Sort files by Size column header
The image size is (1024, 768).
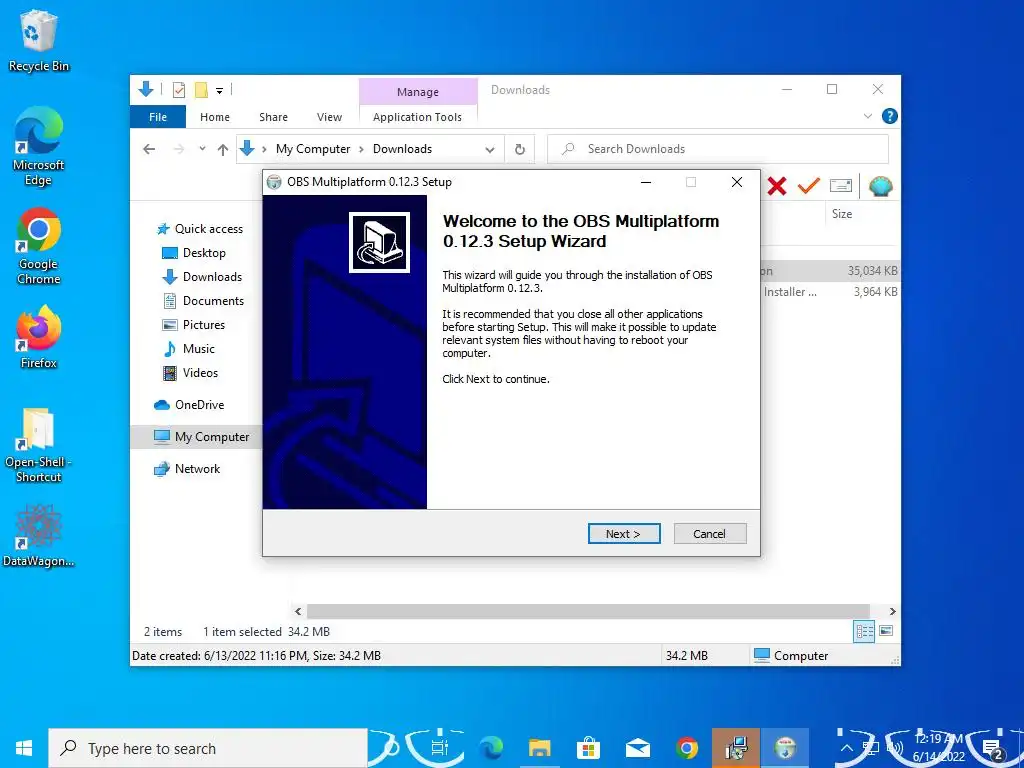click(841, 214)
